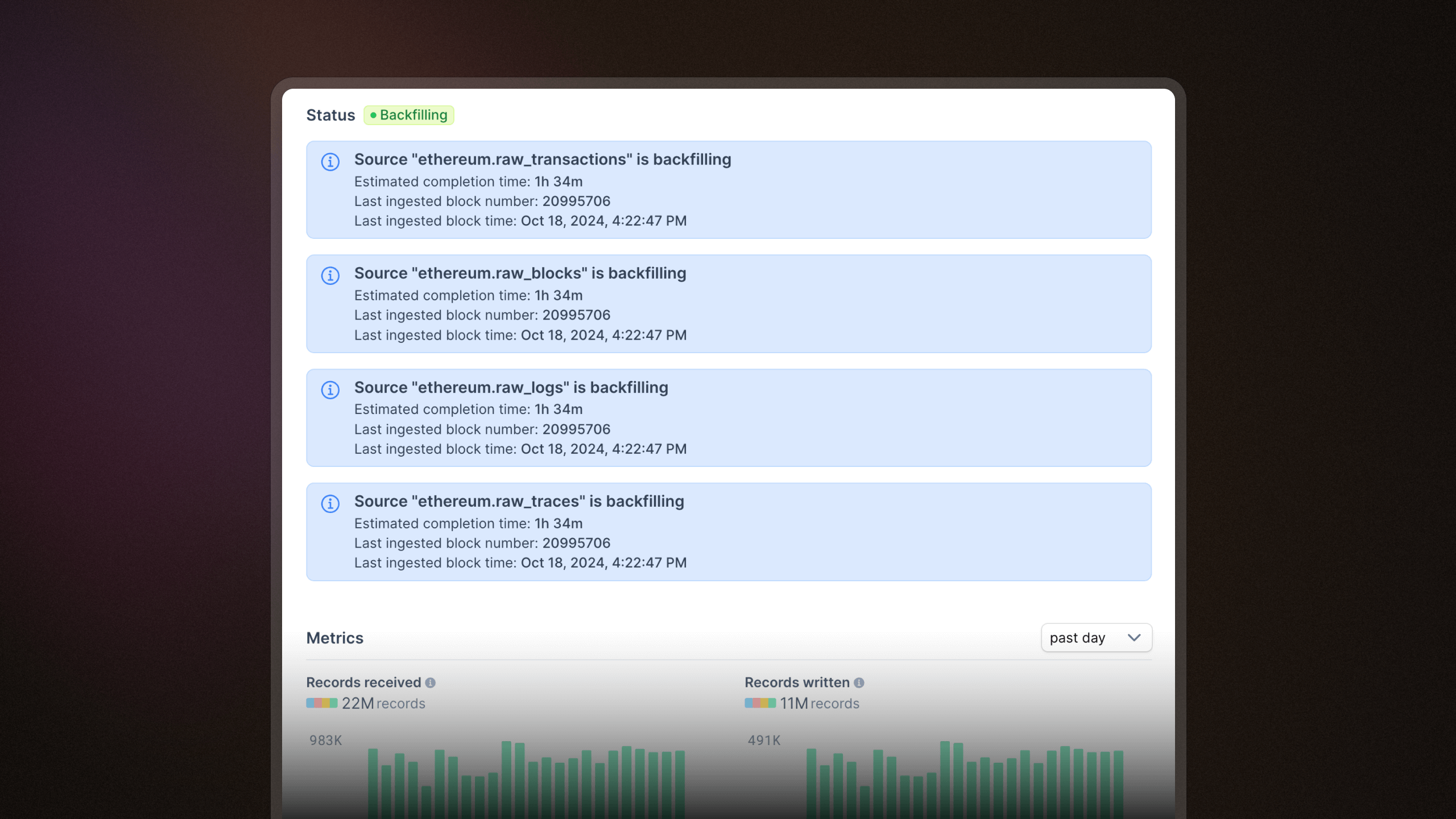Click the info icon beside Records written

[859, 682]
